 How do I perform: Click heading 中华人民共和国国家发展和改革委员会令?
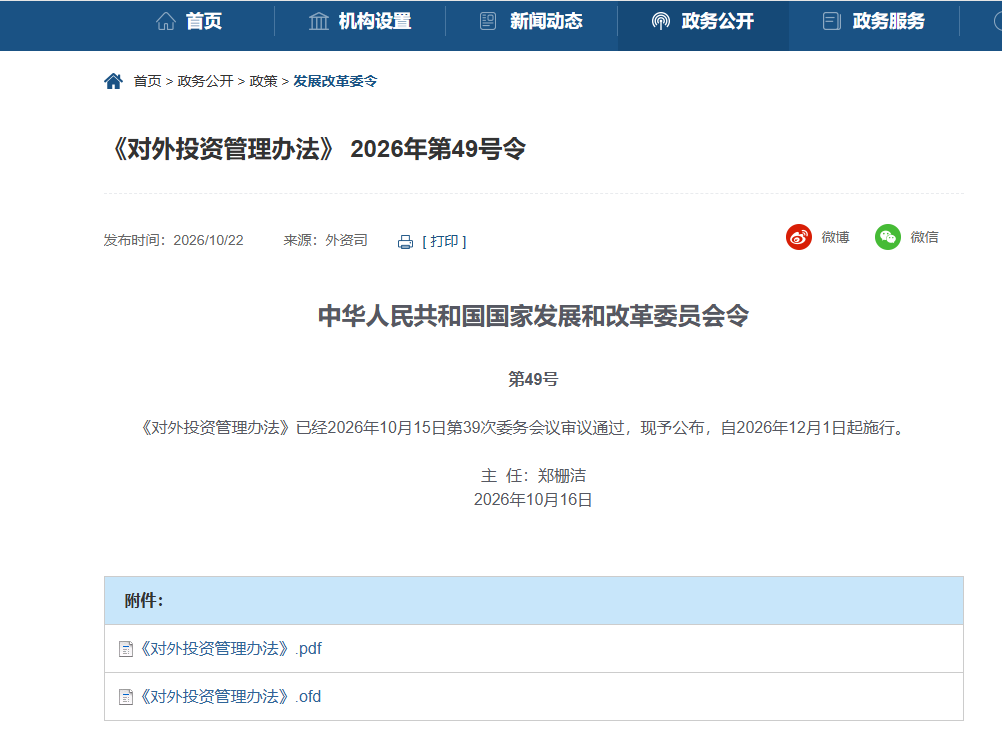tap(534, 316)
